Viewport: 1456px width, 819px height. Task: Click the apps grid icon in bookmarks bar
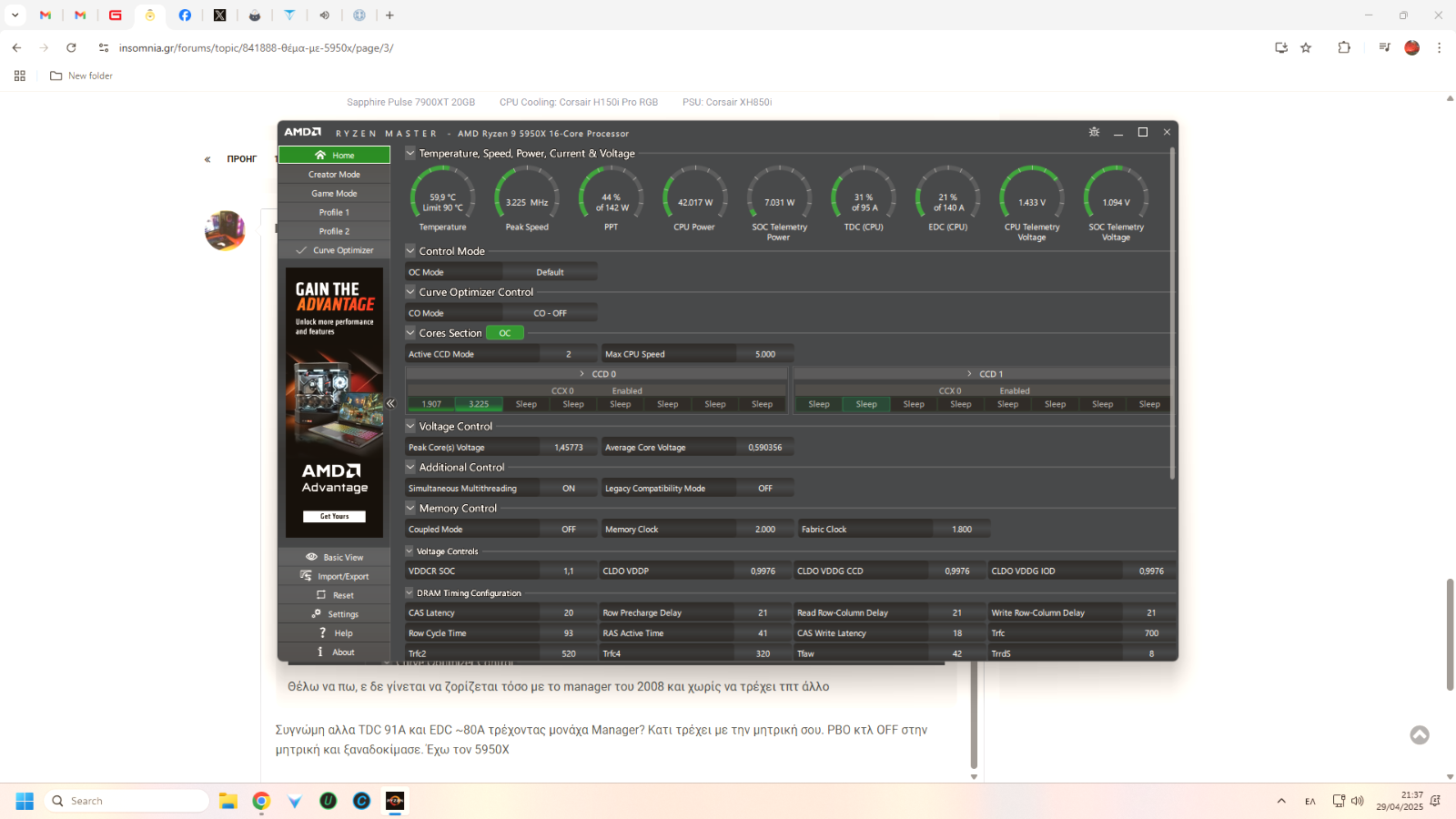pyautogui.click(x=19, y=76)
